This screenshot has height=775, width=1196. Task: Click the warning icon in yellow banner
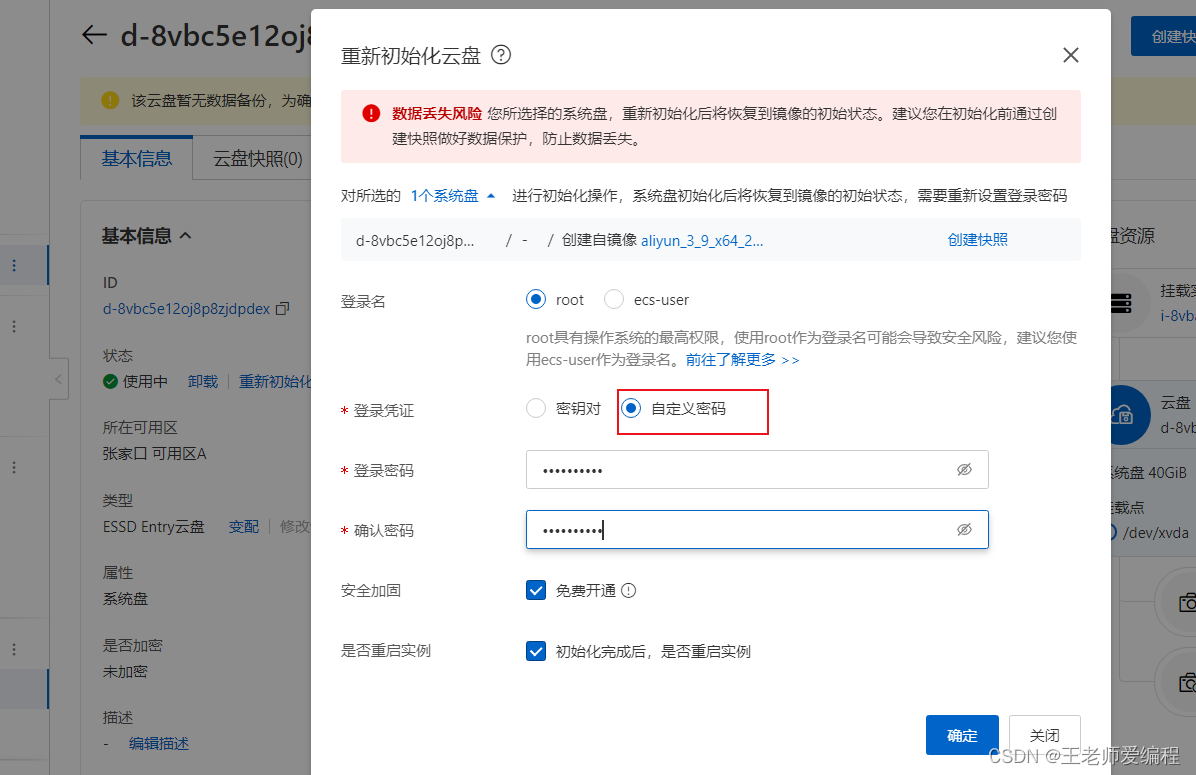(x=111, y=100)
